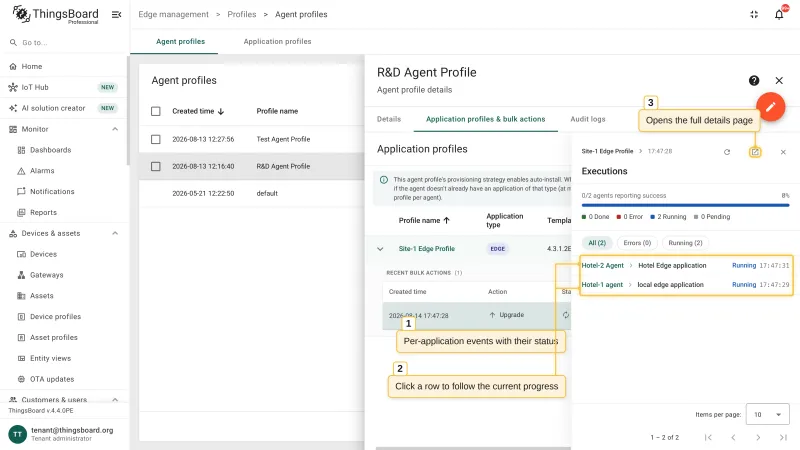The height and width of the screenshot is (450, 800).
Task: Select the Upgrade bulk action row
Action: click(477, 315)
